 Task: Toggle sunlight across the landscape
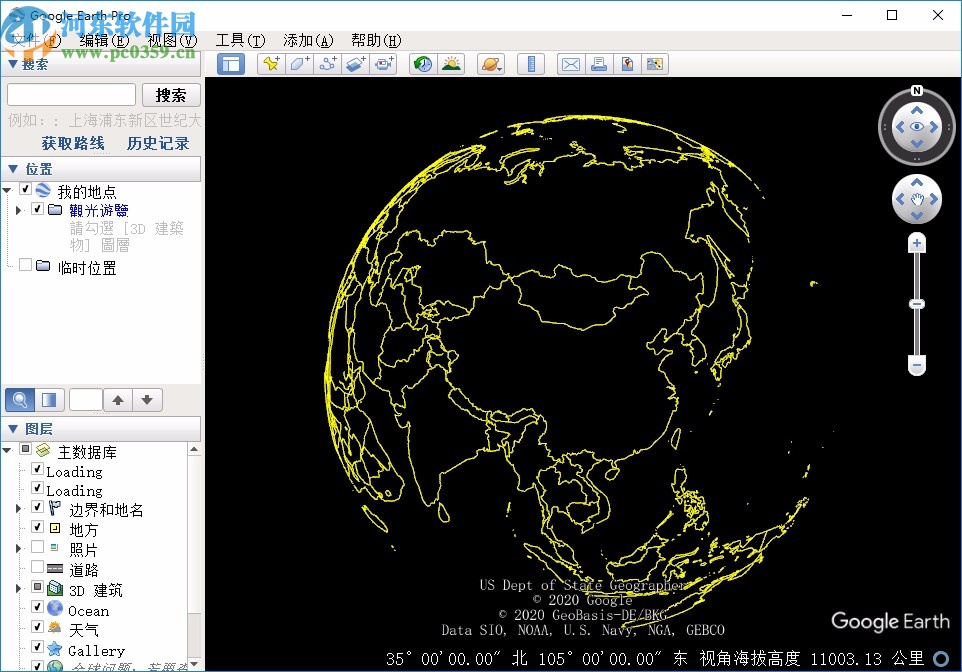click(452, 64)
